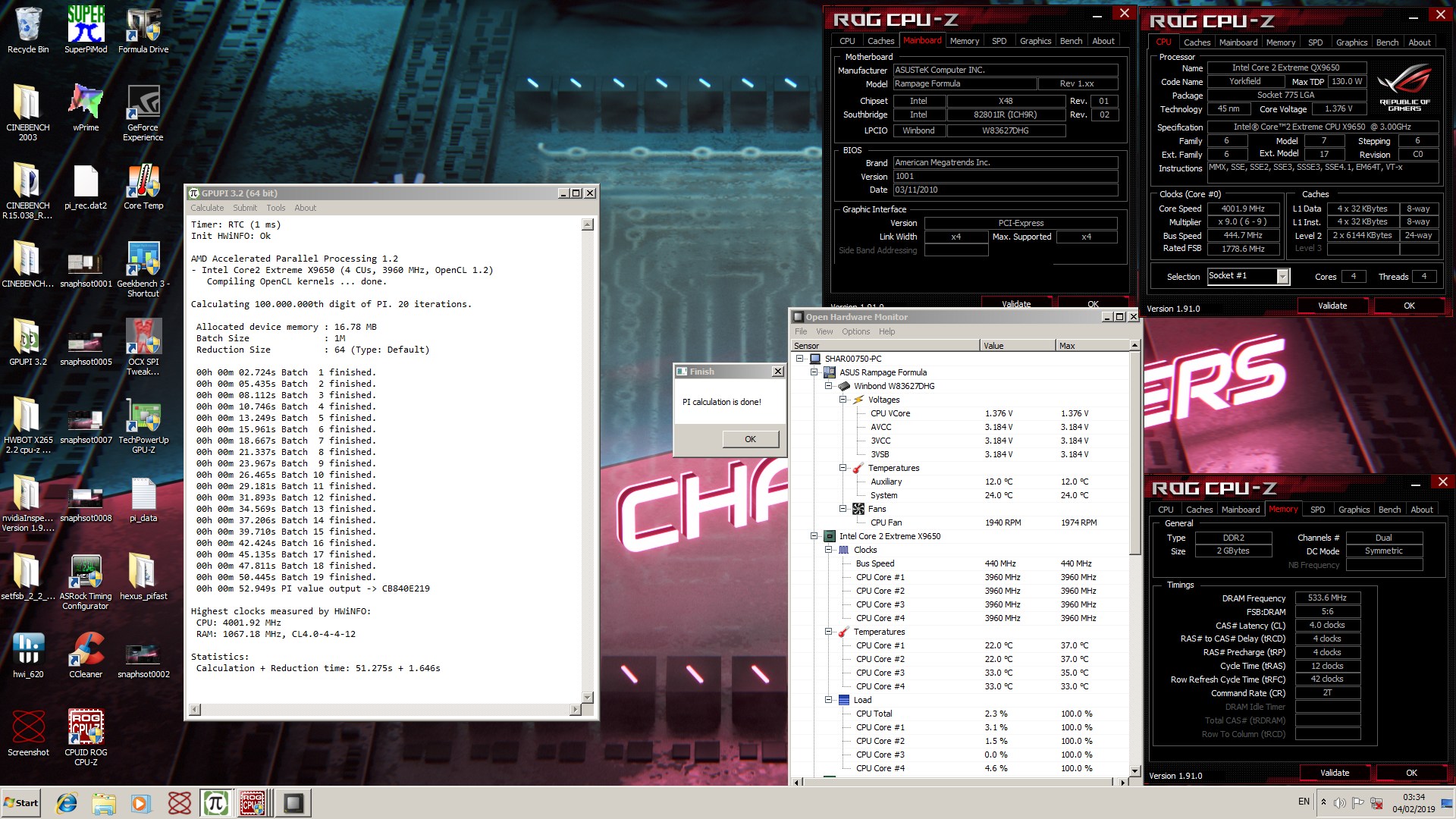Screen dimensions: 1456x819
Task: Click the GPUPI vertical scrollbar down arrow
Action: (587, 697)
